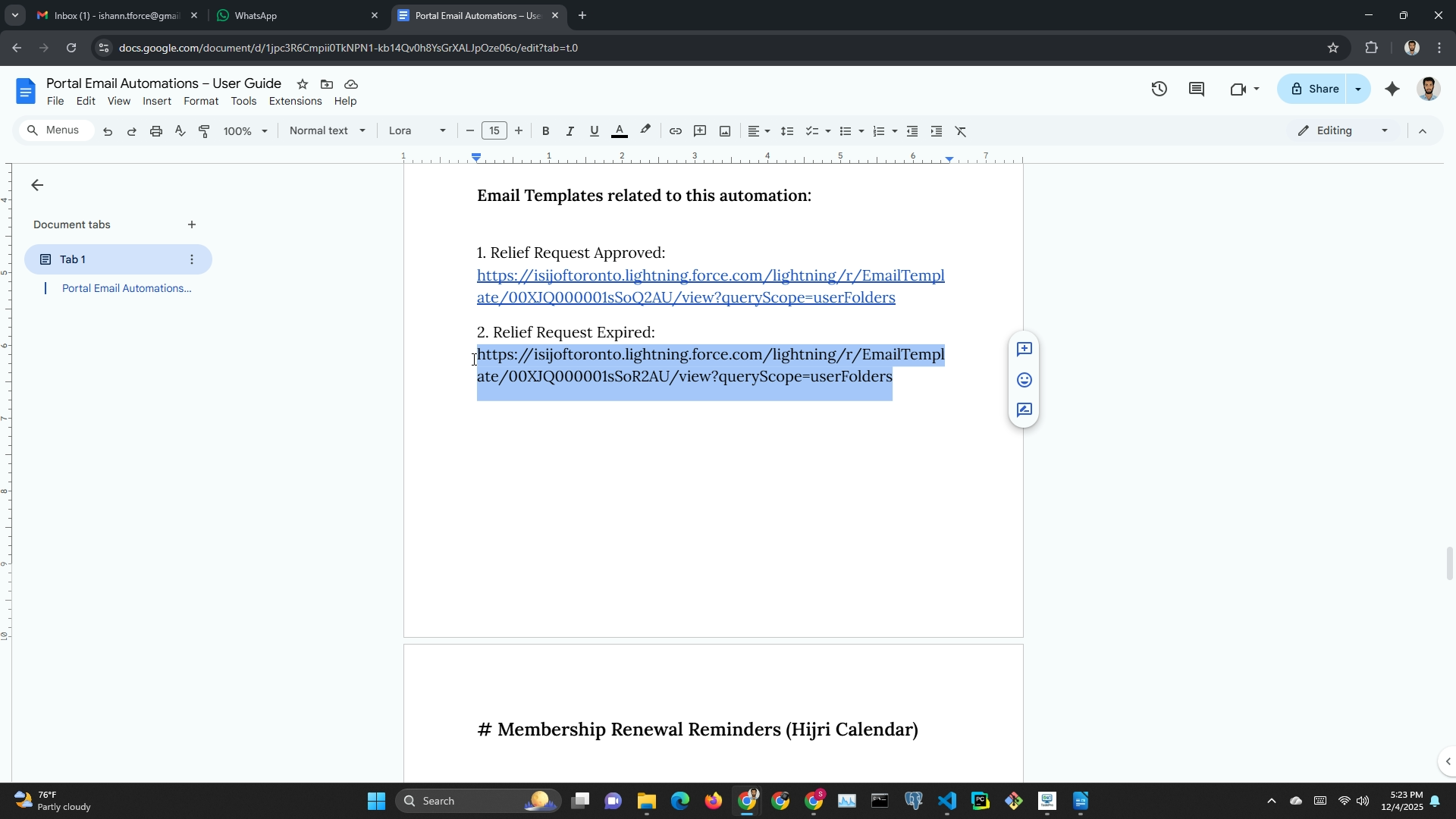Toggle underline formatting
1456x819 pixels.
595,131
